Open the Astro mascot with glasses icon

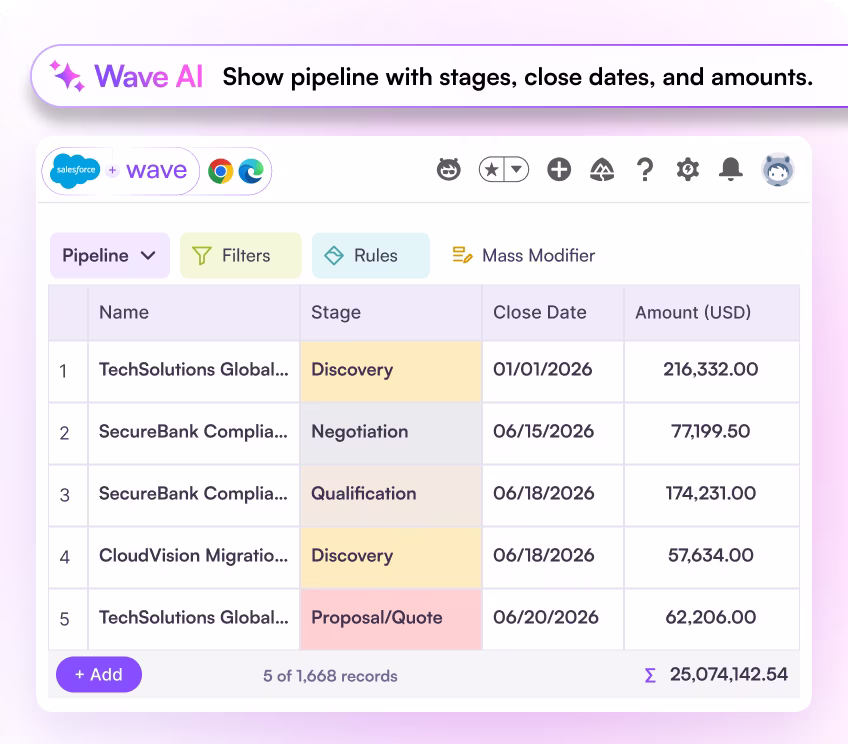point(448,170)
